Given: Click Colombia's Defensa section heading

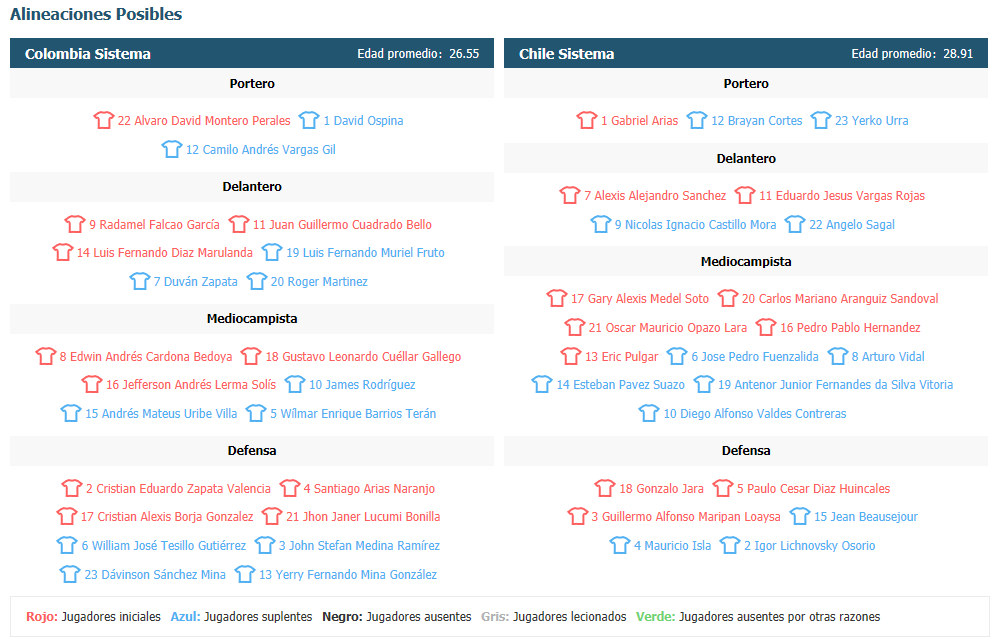Looking at the screenshot, I should click(252, 450).
